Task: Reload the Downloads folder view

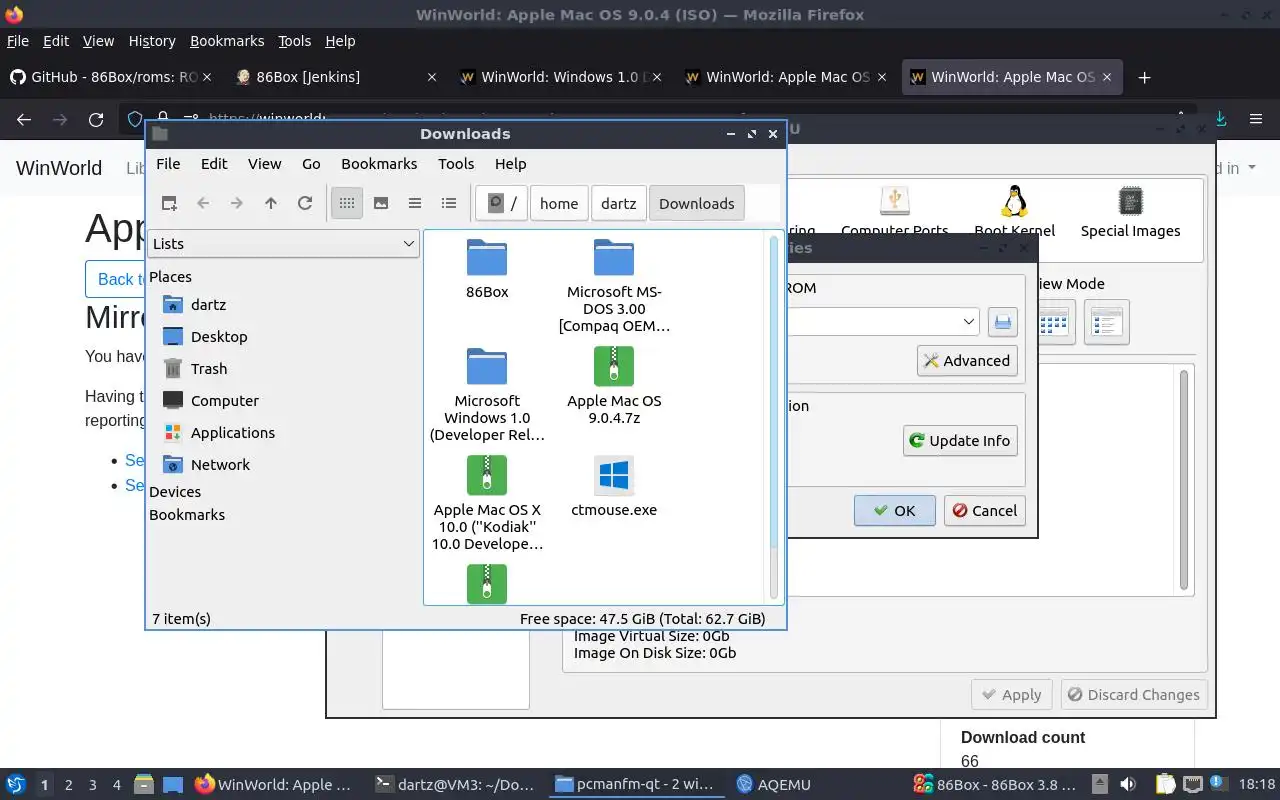Action: pyautogui.click(x=305, y=203)
